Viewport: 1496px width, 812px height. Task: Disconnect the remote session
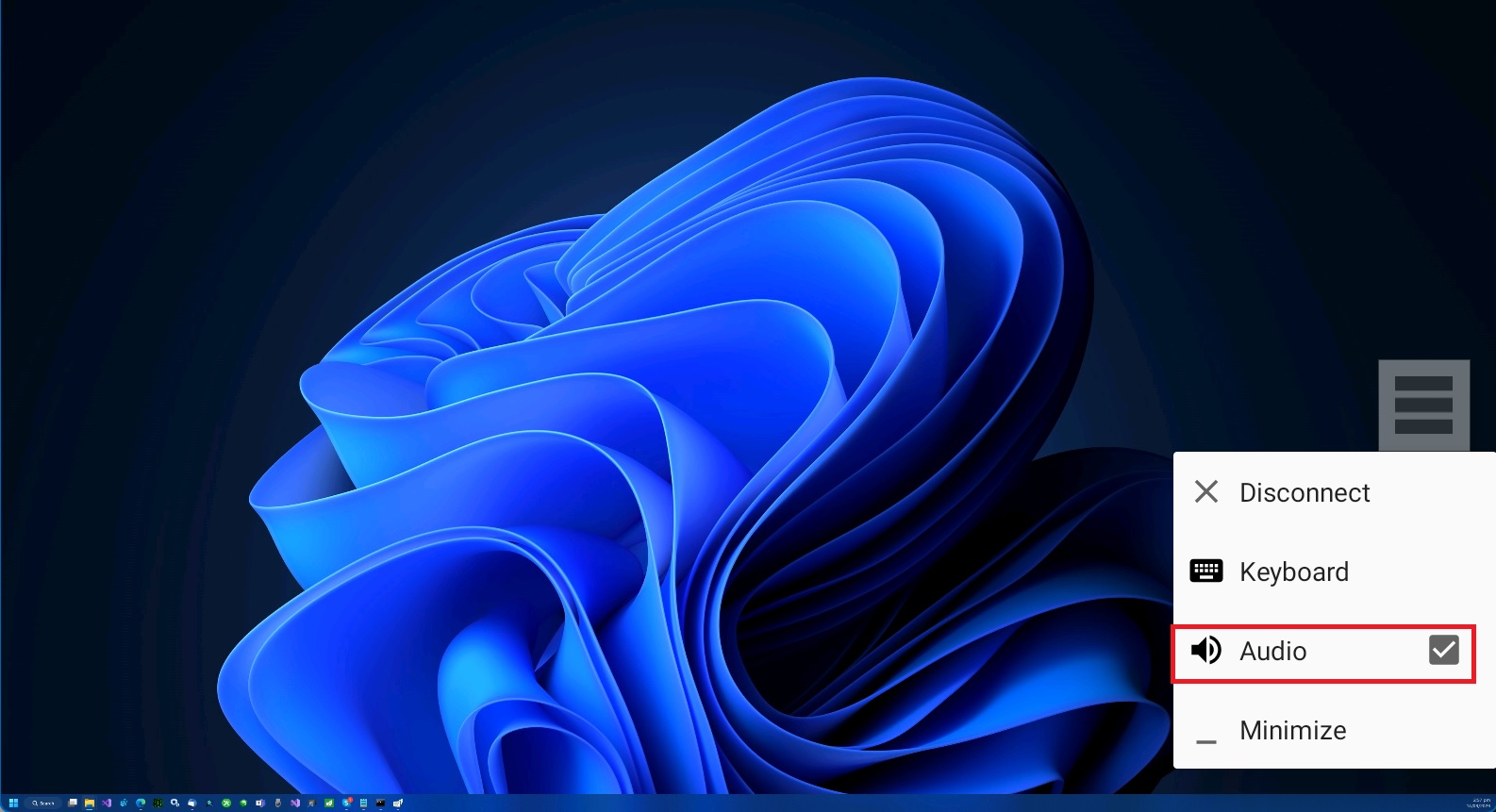[1334, 492]
